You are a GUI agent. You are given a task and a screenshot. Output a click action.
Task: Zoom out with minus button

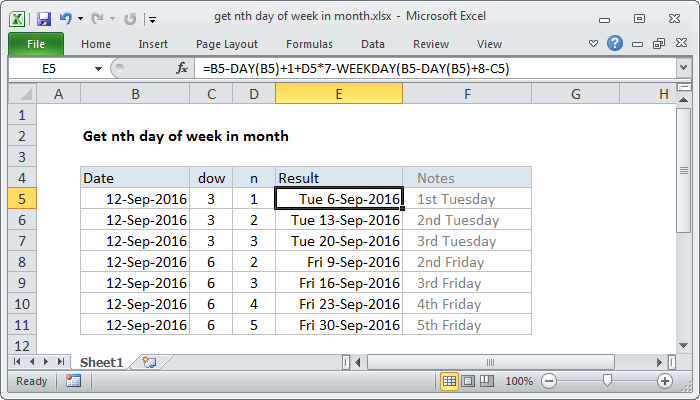tap(549, 381)
